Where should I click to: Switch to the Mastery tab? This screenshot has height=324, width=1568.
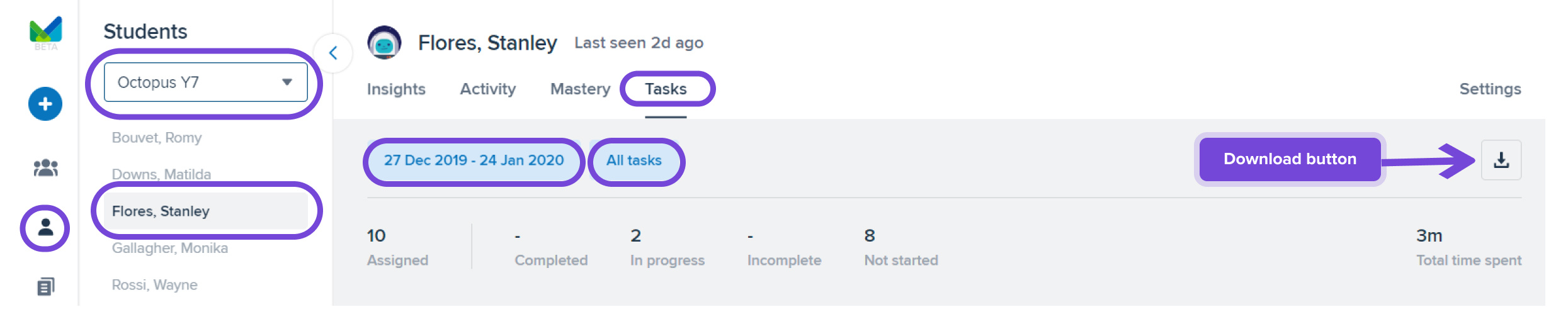click(x=581, y=89)
